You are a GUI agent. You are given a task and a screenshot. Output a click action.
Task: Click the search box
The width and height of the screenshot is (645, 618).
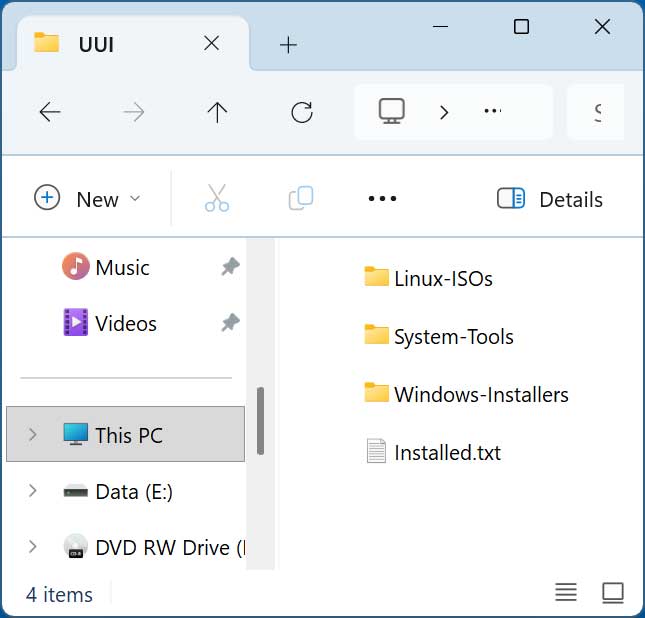[x=595, y=112]
